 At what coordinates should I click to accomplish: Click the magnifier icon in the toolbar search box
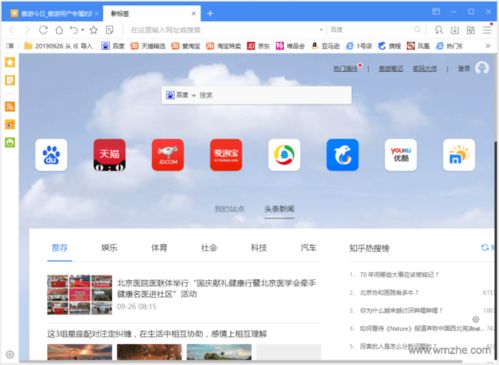coord(417,30)
